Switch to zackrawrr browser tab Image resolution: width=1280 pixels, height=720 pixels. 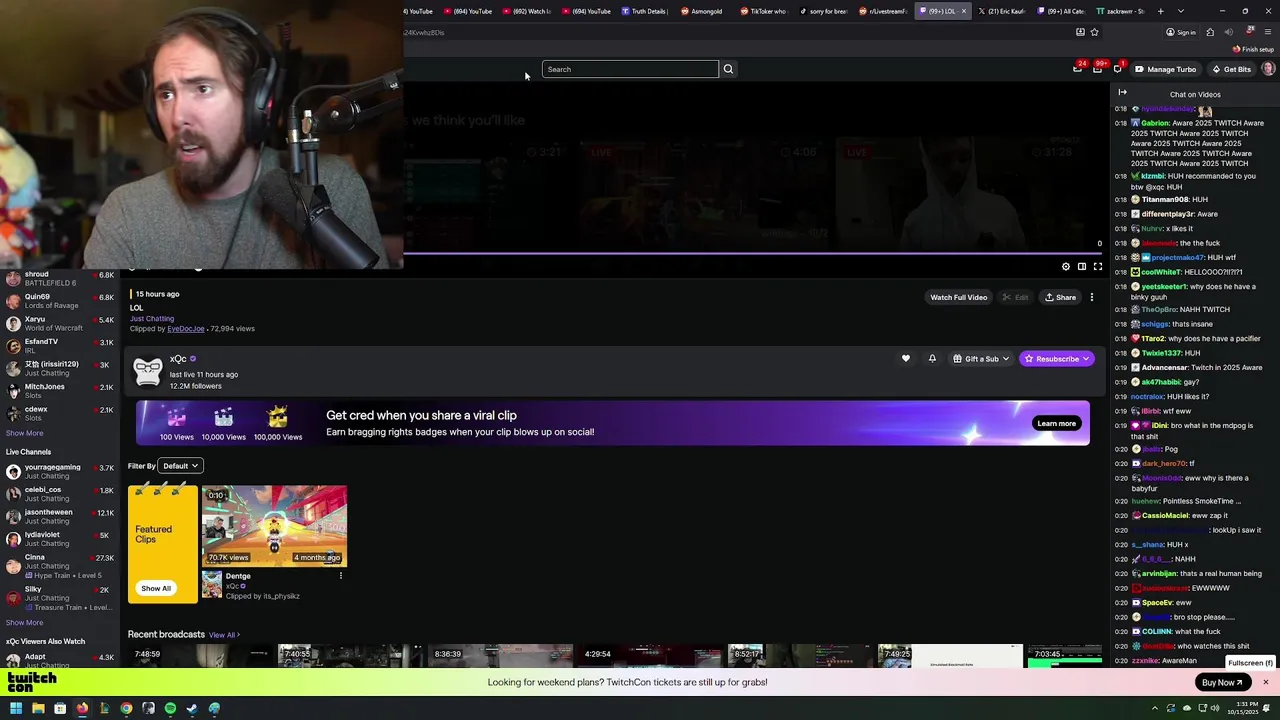pos(1119,11)
